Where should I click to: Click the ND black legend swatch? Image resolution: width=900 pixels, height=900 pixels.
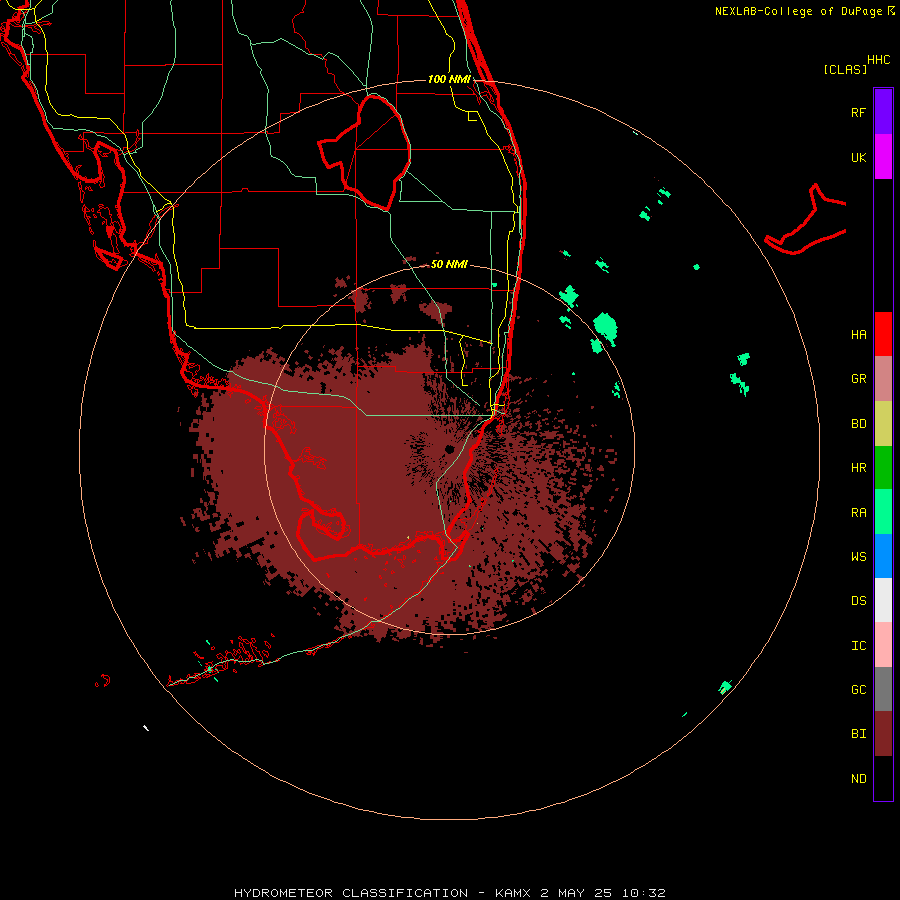(883, 778)
